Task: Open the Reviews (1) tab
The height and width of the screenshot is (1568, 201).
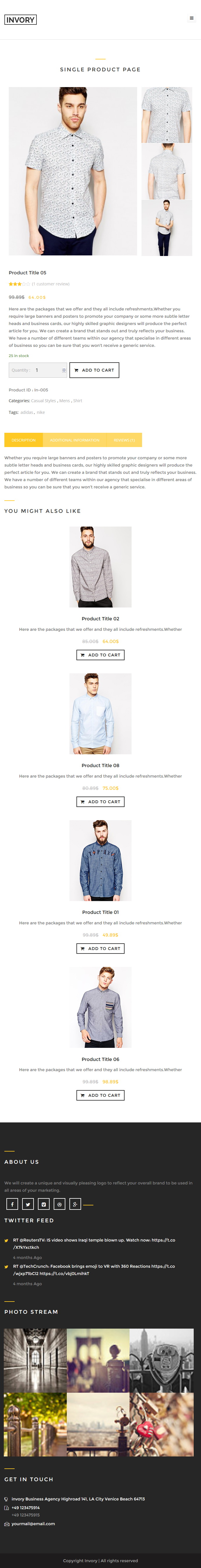Action: [x=124, y=440]
